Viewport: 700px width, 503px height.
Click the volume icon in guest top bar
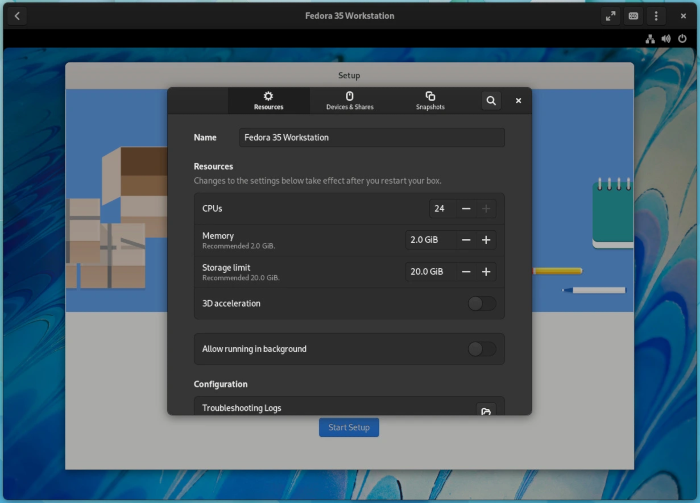point(666,39)
